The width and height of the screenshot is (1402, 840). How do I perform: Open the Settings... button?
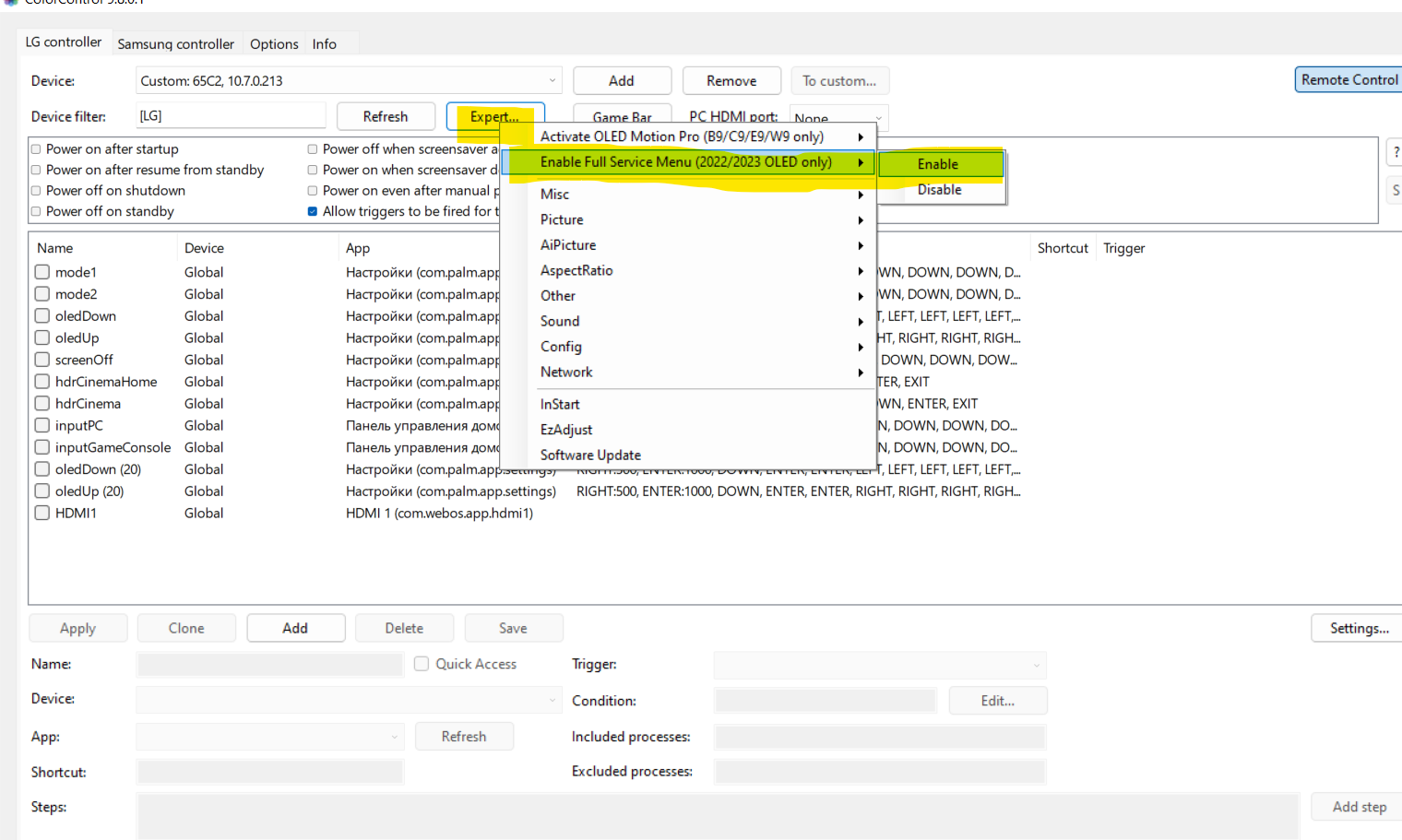[x=1358, y=628]
